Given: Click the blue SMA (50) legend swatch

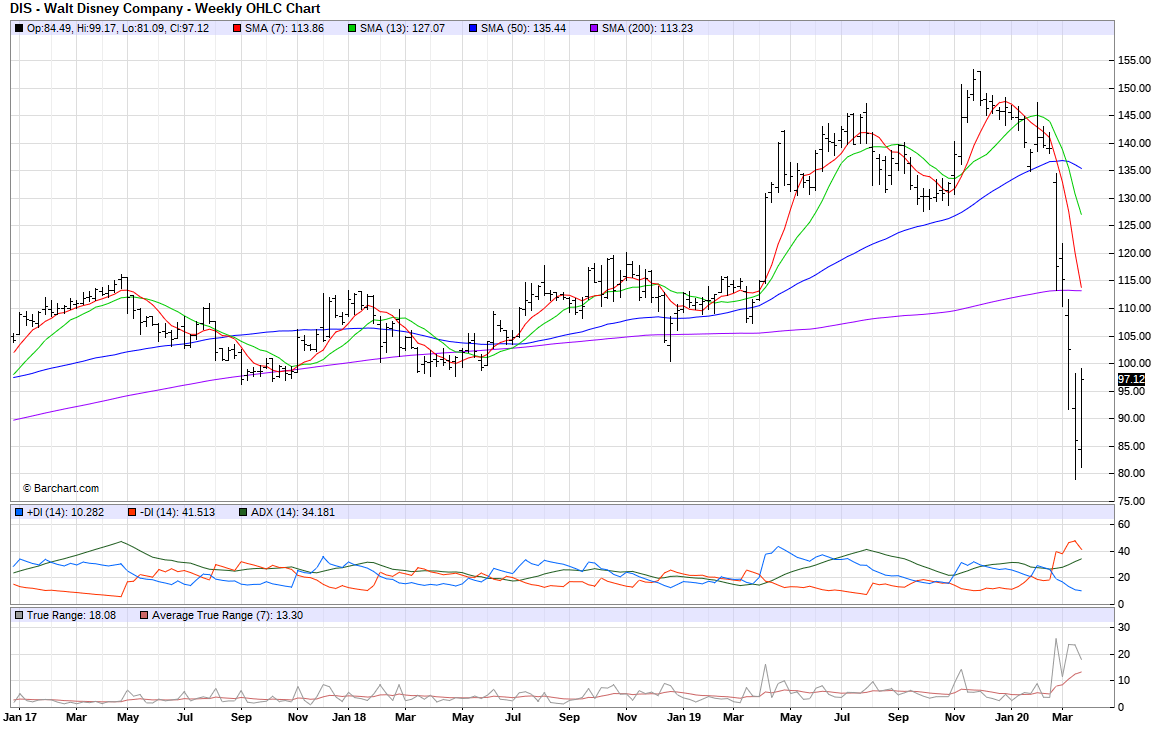Looking at the screenshot, I should tap(473, 29).
